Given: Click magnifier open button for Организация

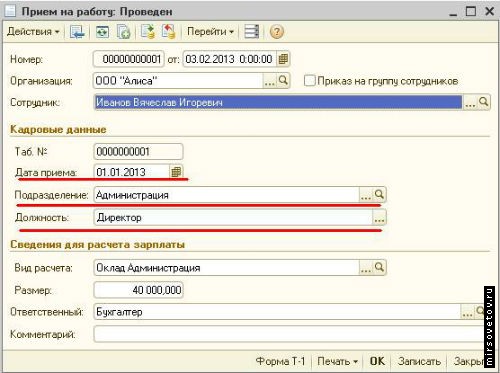Looking at the screenshot, I should pyautogui.click(x=283, y=81).
